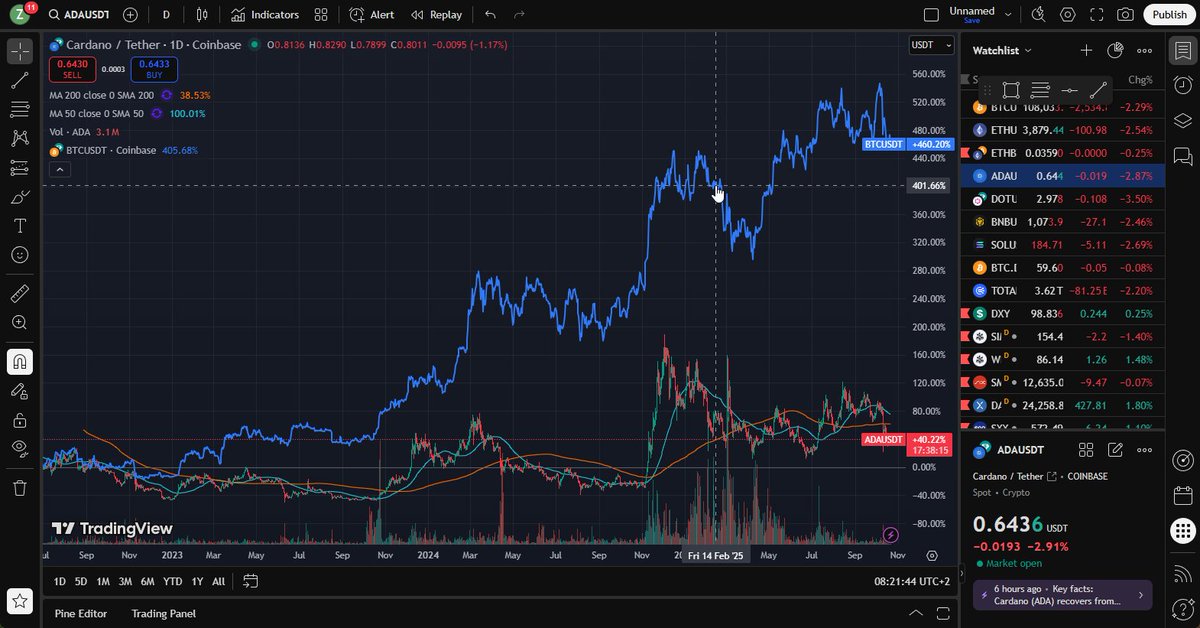Open the go to date calendar
Image resolution: width=1200 pixels, height=628 pixels.
point(250,581)
